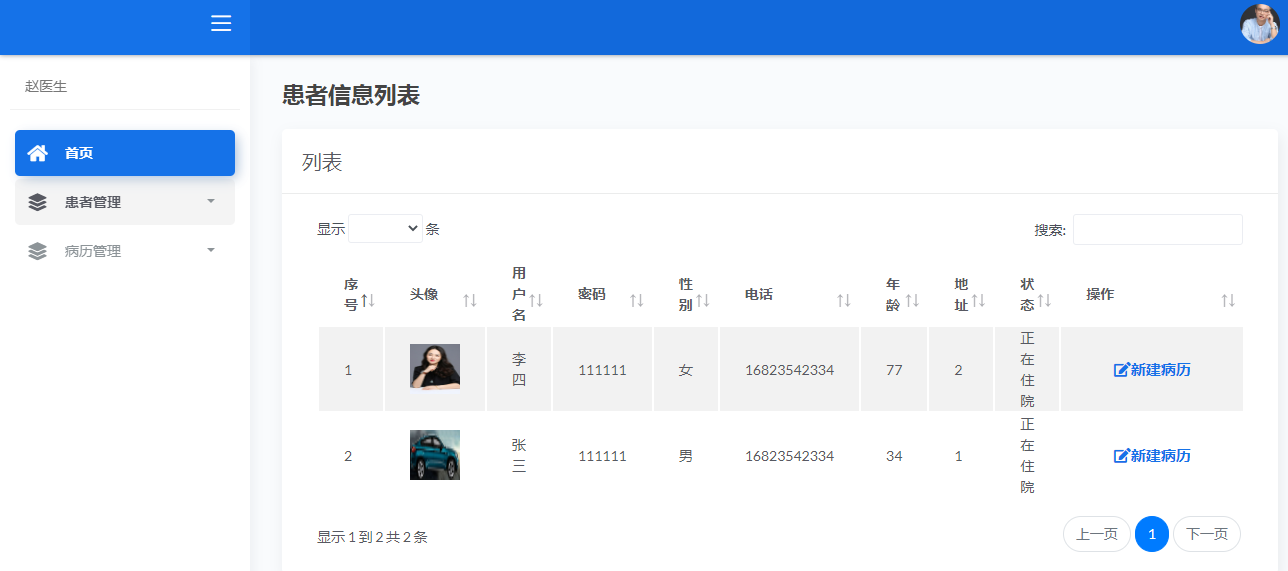Click 新建病历 link for 李四
Viewport: 1288px width, 571px height.
pyautogui.click(x=1152, y=370)
